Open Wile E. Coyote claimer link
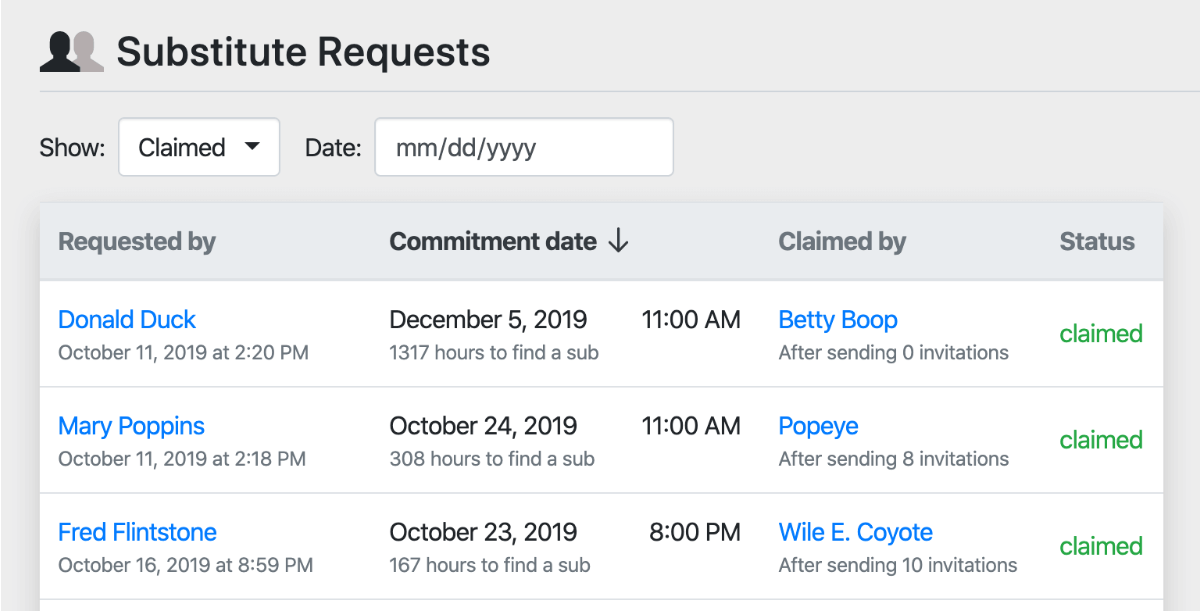 (x=855, y=532)
